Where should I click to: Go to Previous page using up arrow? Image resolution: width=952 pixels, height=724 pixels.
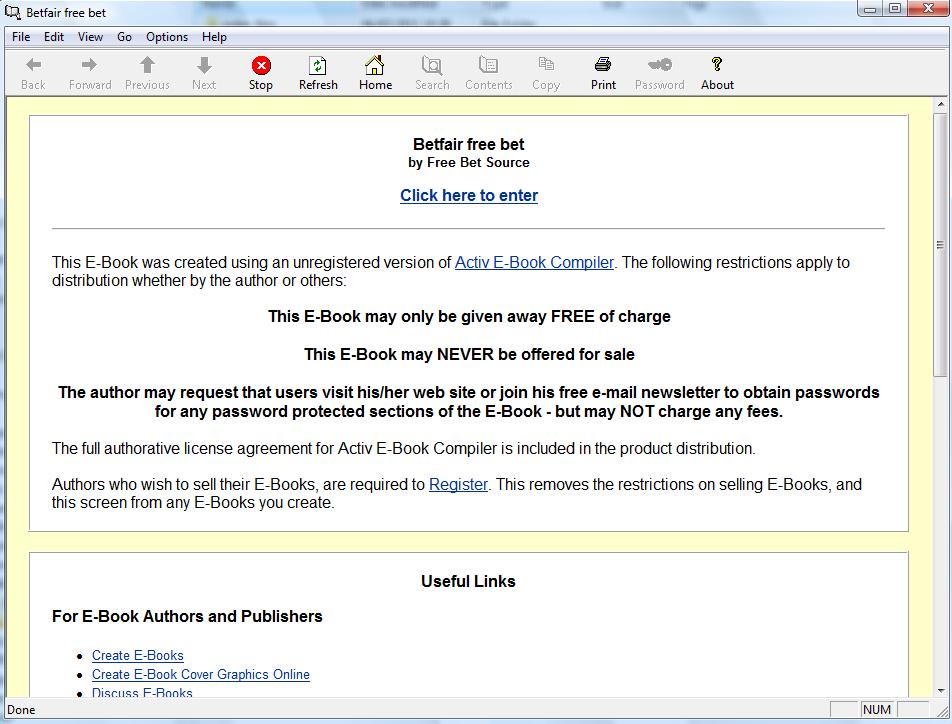(x=147, y=64)
